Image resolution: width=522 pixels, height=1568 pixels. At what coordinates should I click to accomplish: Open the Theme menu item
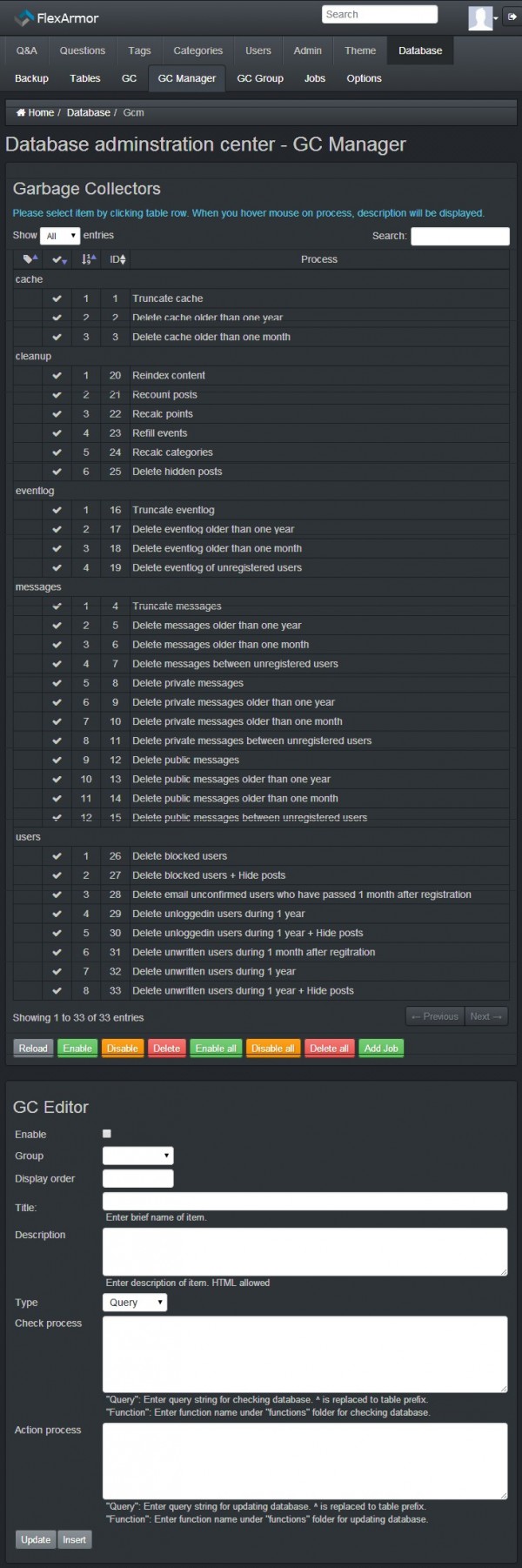(359, 50)
